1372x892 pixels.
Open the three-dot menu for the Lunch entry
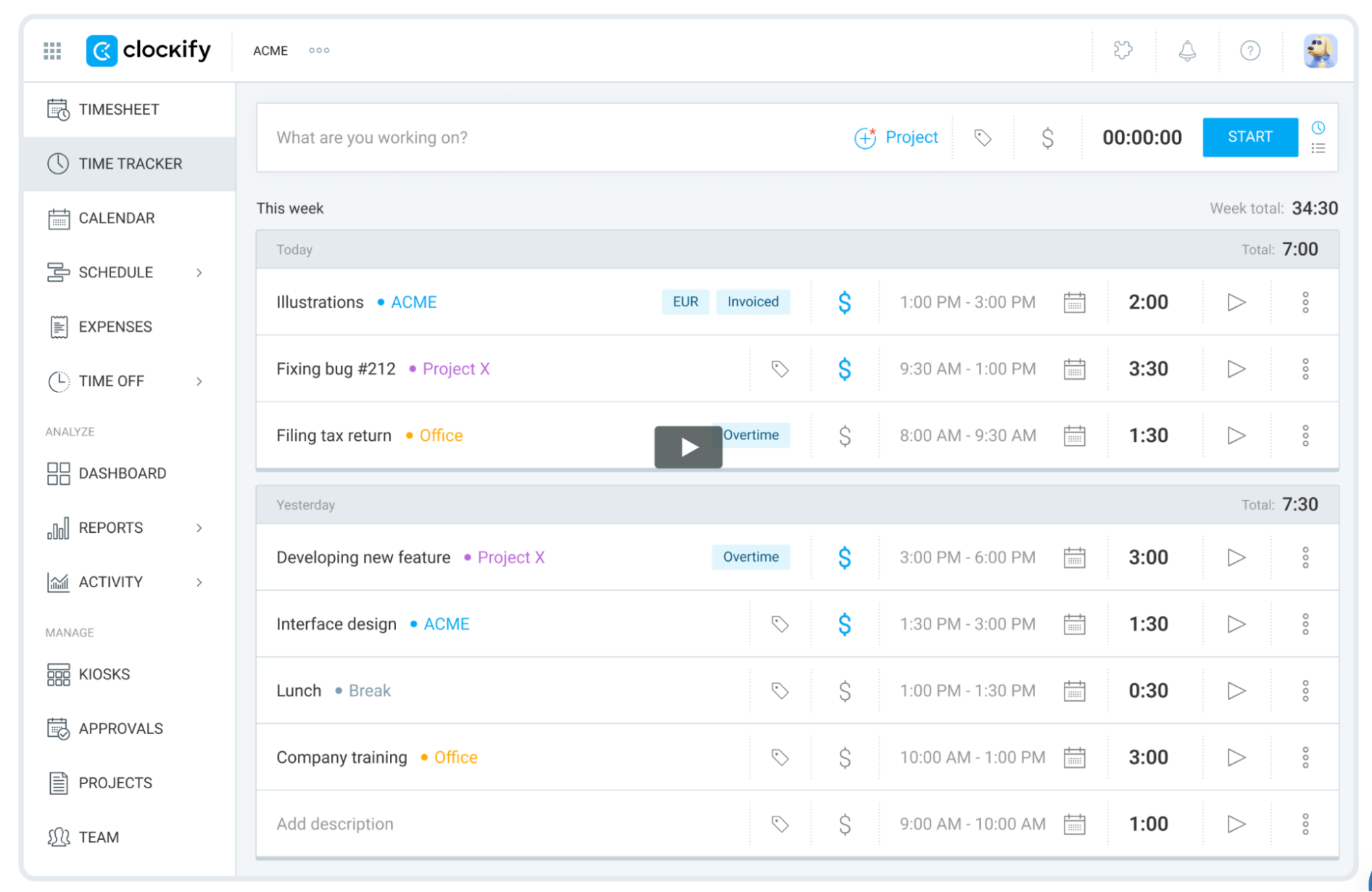click(x=1305, y=691)
